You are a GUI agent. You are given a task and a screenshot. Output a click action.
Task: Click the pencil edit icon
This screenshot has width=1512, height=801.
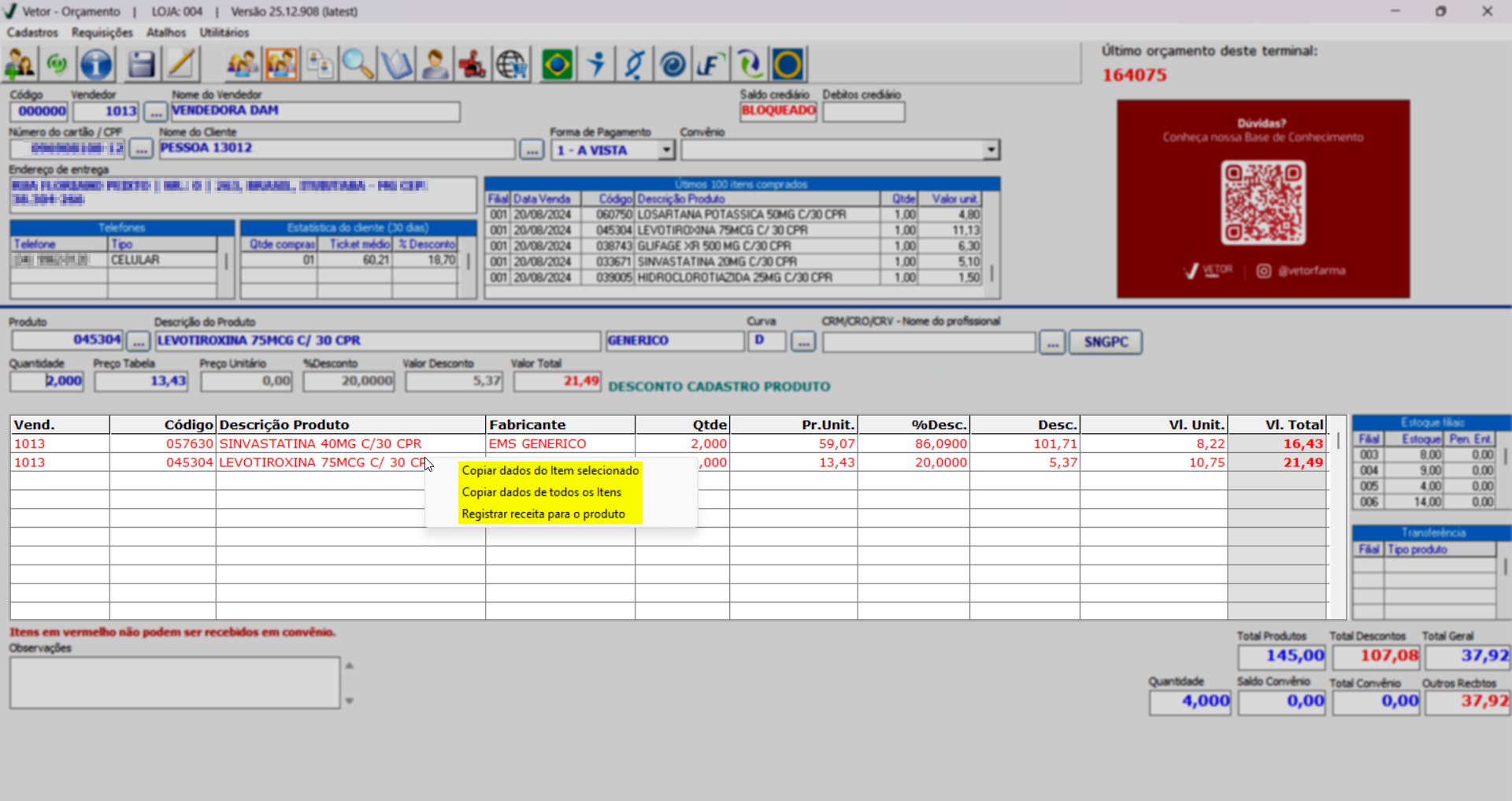click(x=181, y=65)
